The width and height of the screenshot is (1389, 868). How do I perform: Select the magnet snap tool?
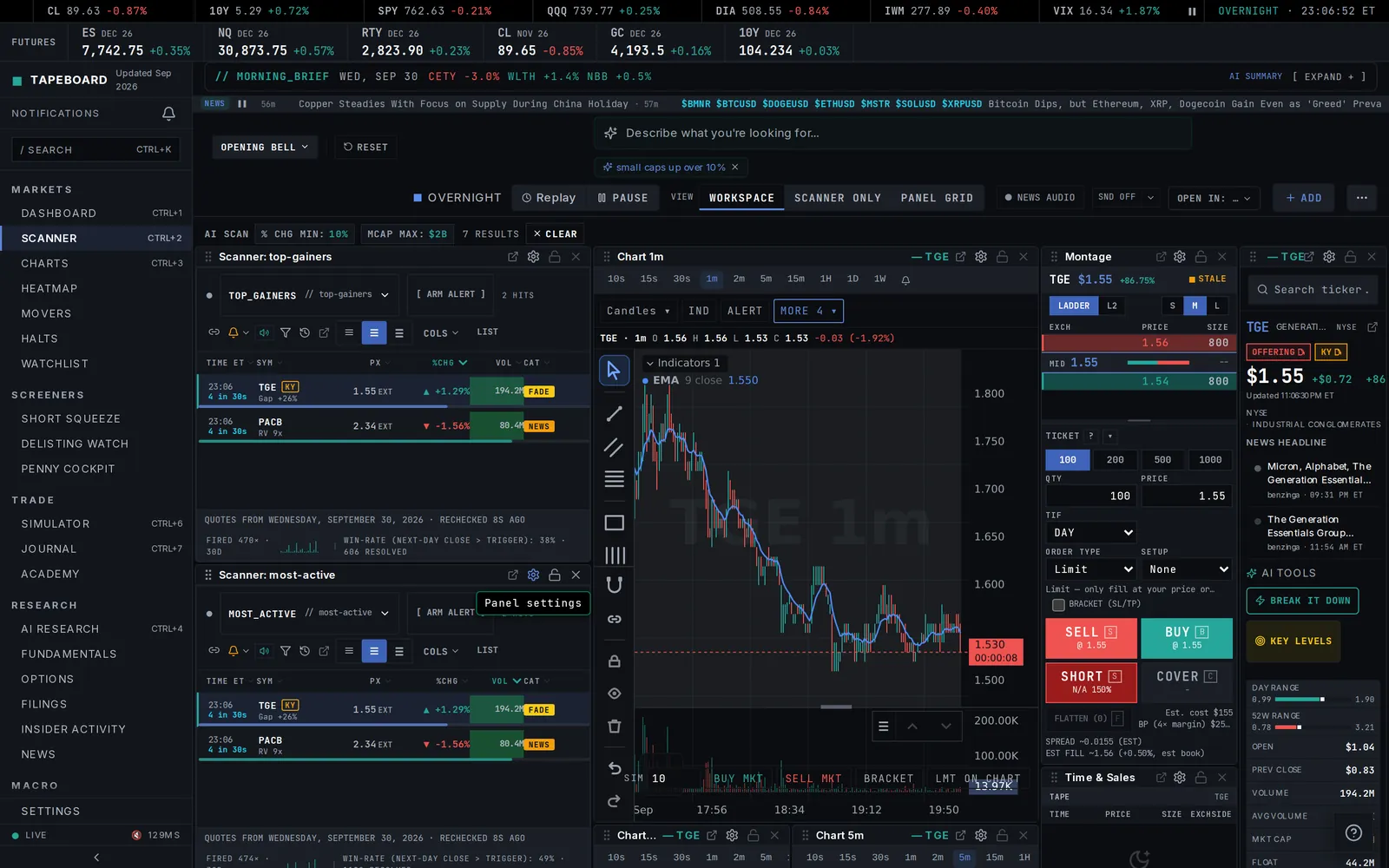[x=614, y=585]
